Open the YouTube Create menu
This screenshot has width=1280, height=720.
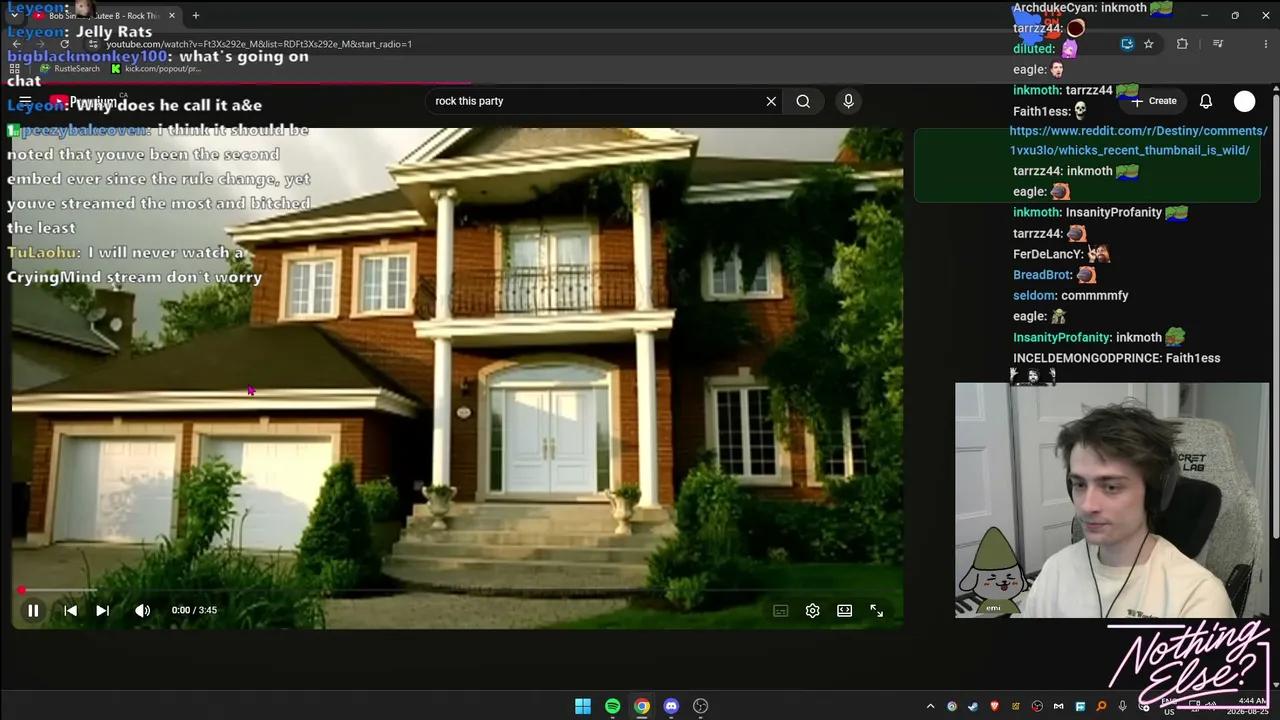click(x=1153, y=101)
